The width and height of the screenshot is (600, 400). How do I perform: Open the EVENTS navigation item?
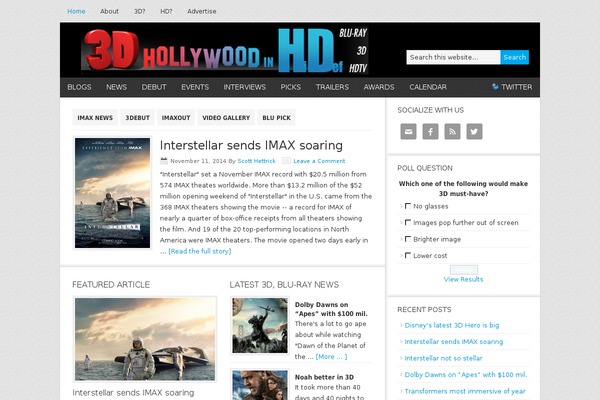[x=195, y=87]
